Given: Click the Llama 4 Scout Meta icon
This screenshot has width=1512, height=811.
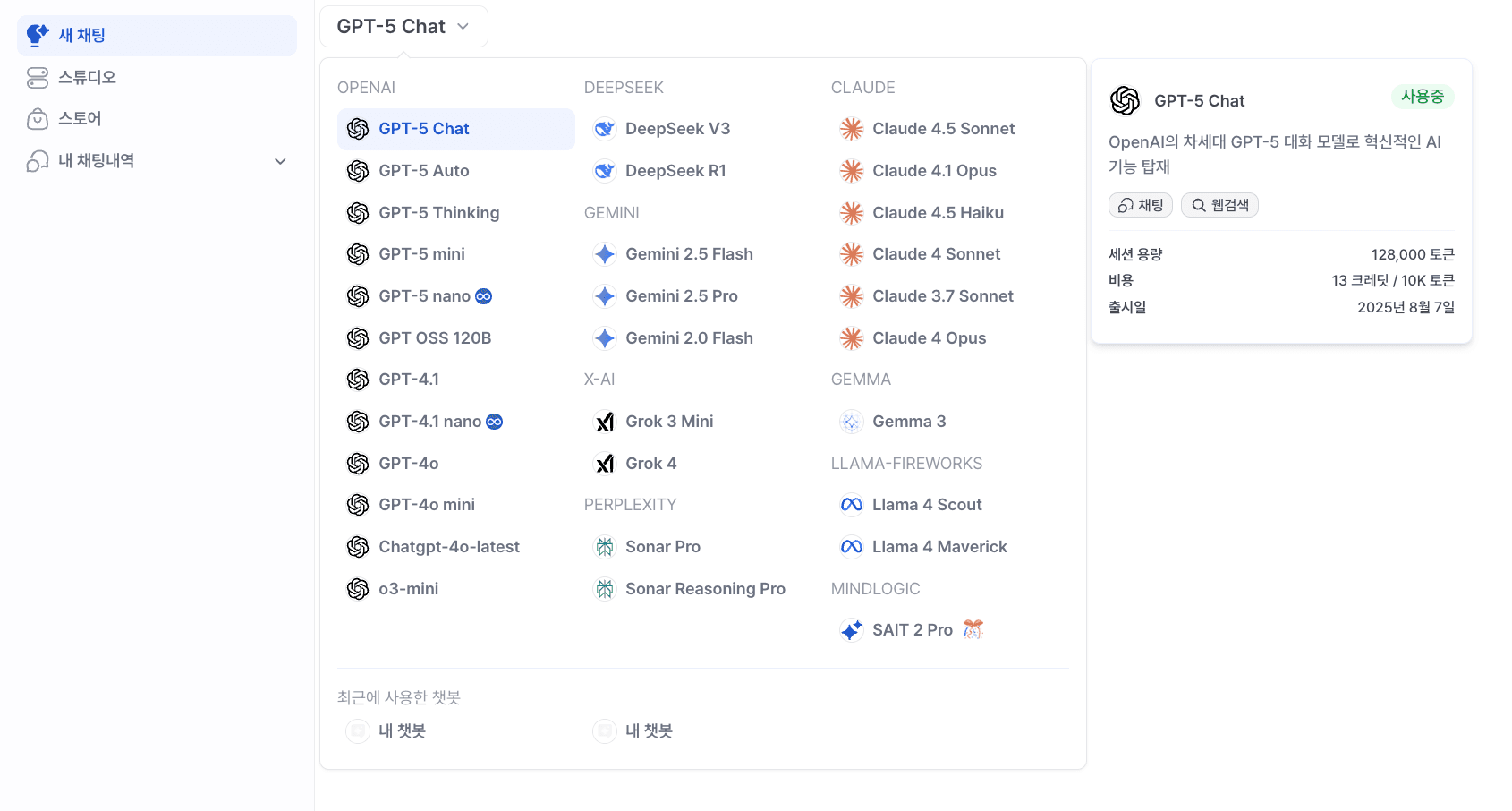Looking at the screenshot, I should point(852,505).
